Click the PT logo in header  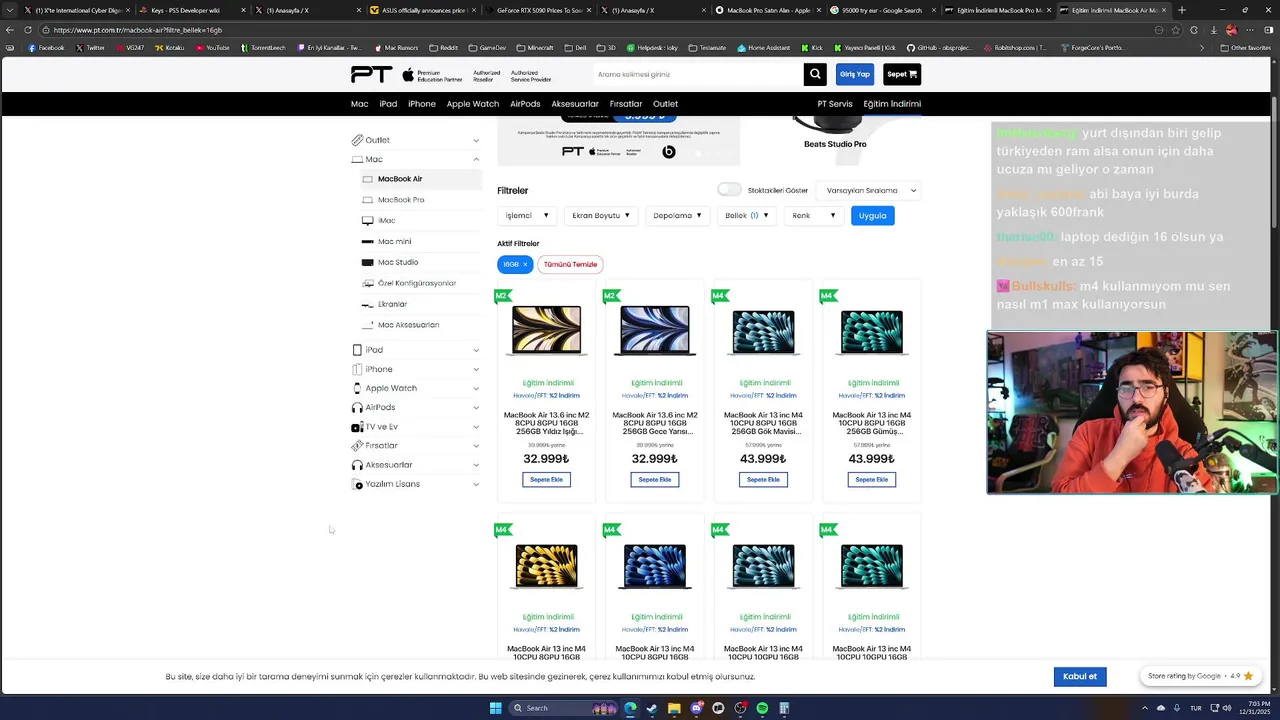(x=371, y=74)
